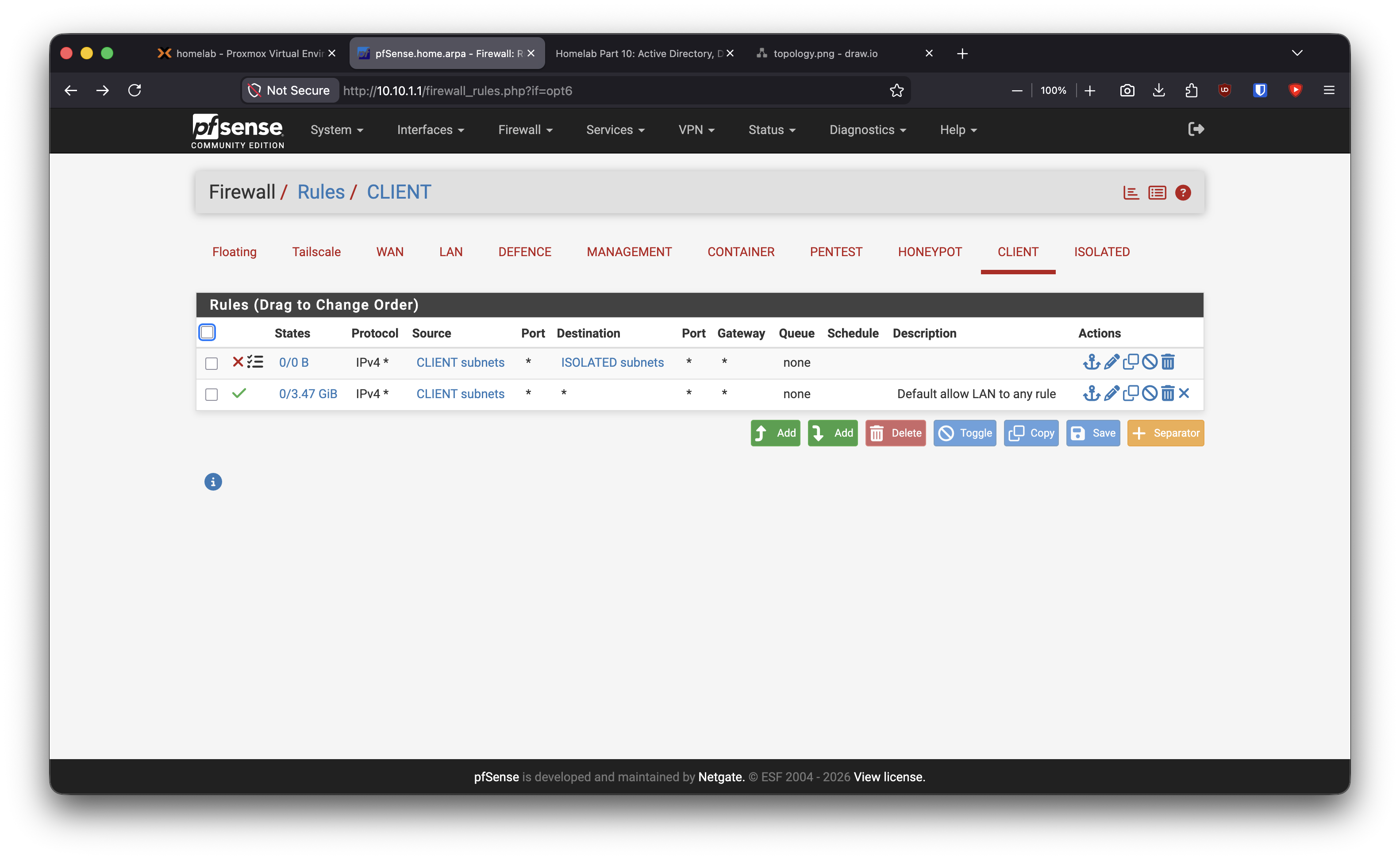The width and height of the screenshot is (1400, 860).
Task: Expand the Firewall menu
Action: click(x=525, y=130)
